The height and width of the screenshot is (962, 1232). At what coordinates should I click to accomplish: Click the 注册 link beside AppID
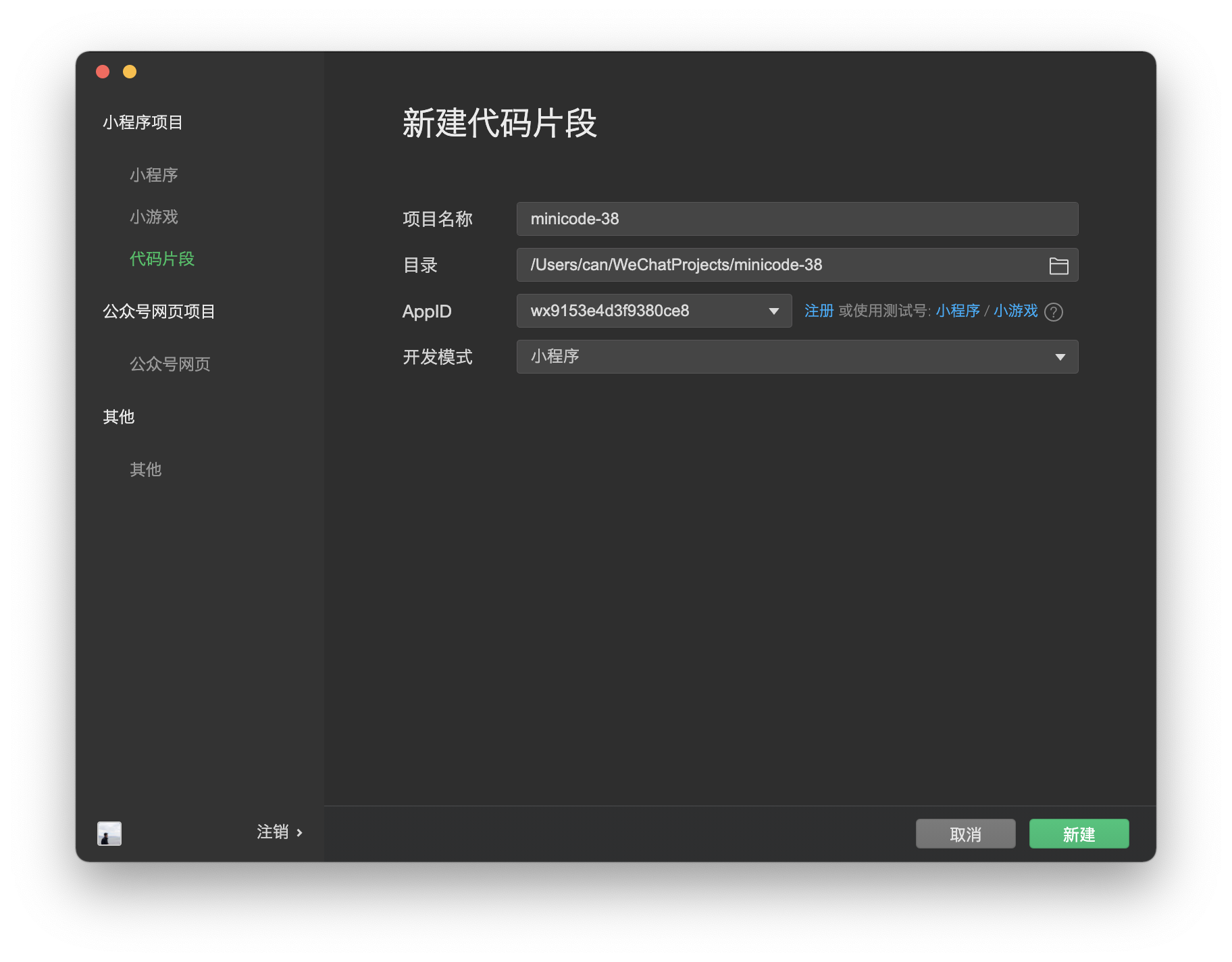819,311
